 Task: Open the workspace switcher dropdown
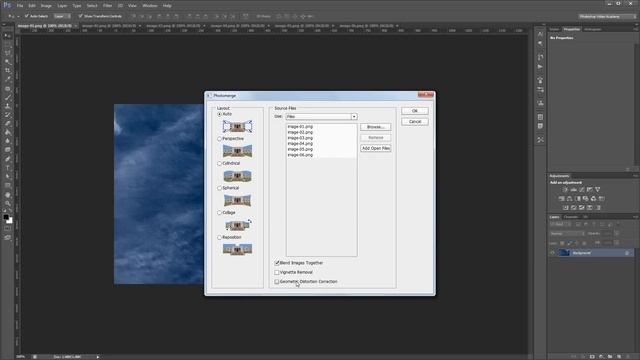pyautogui.click(x=607, y=16)
